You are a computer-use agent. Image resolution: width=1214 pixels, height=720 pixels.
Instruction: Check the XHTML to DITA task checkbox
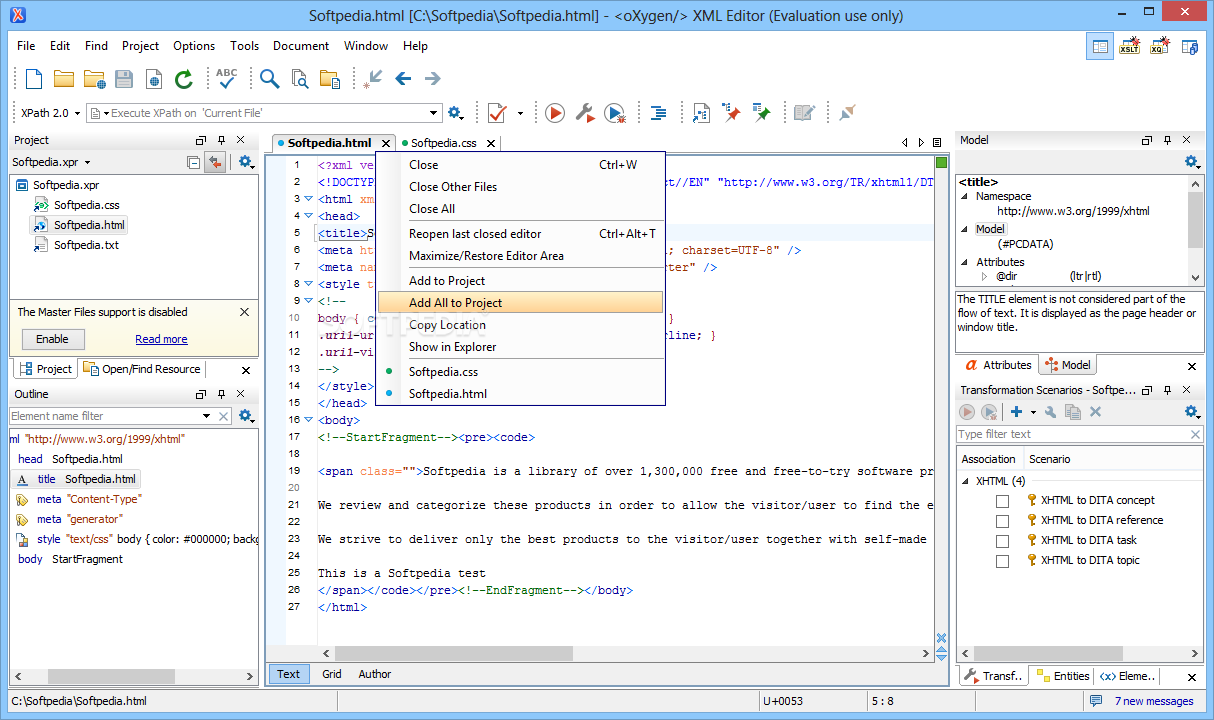coord(1002,541)
